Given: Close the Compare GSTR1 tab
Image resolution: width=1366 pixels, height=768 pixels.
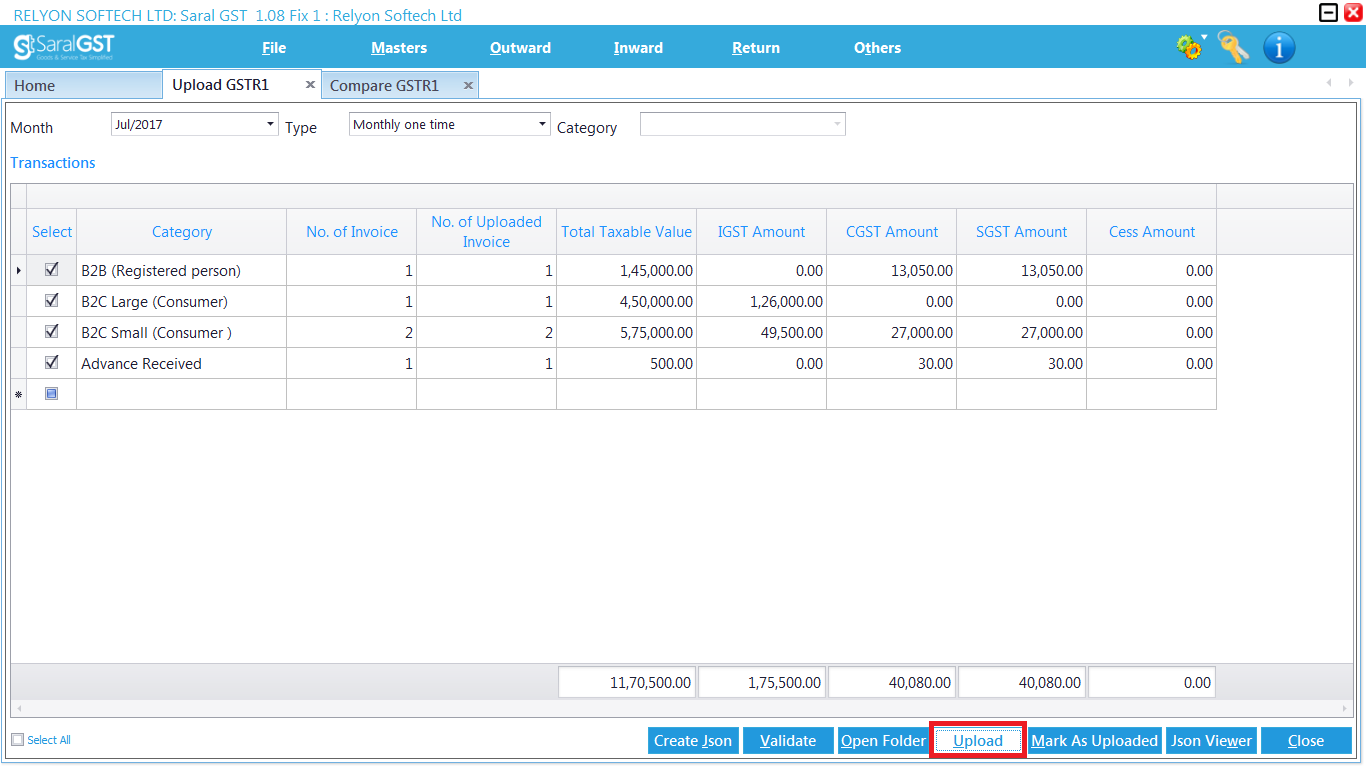Looking at the screenshot, I should [x=467, y=85].
